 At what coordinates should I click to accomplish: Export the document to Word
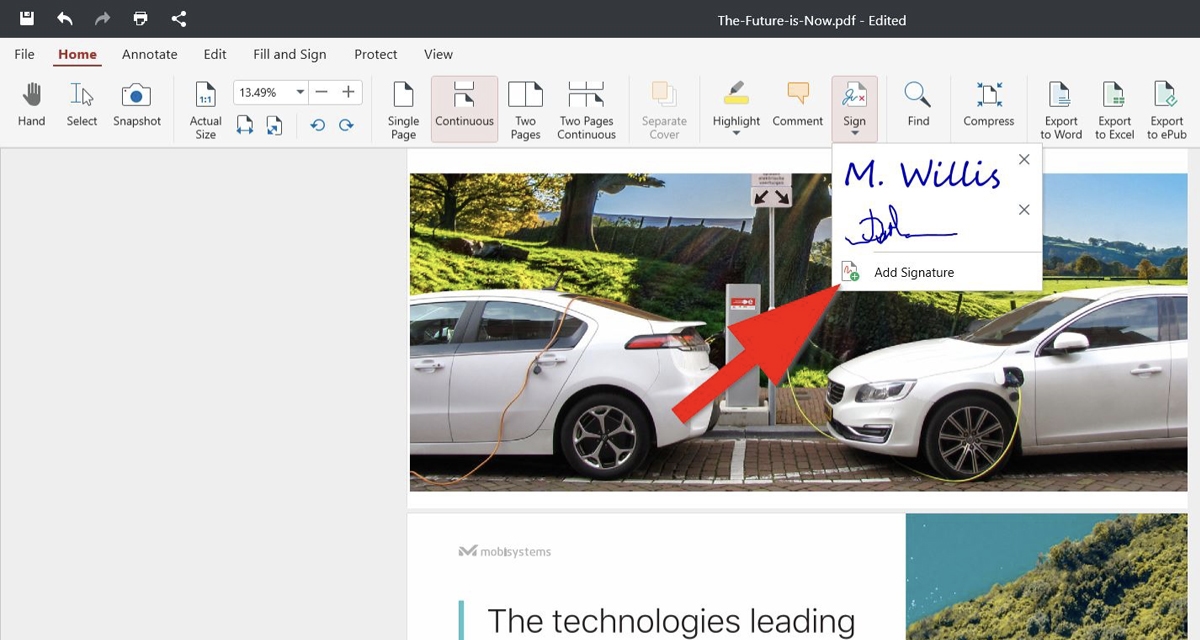[1060, 110]
